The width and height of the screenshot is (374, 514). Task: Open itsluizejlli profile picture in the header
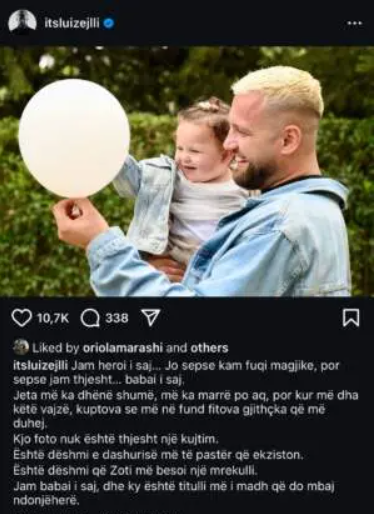(x=22, y=23)
